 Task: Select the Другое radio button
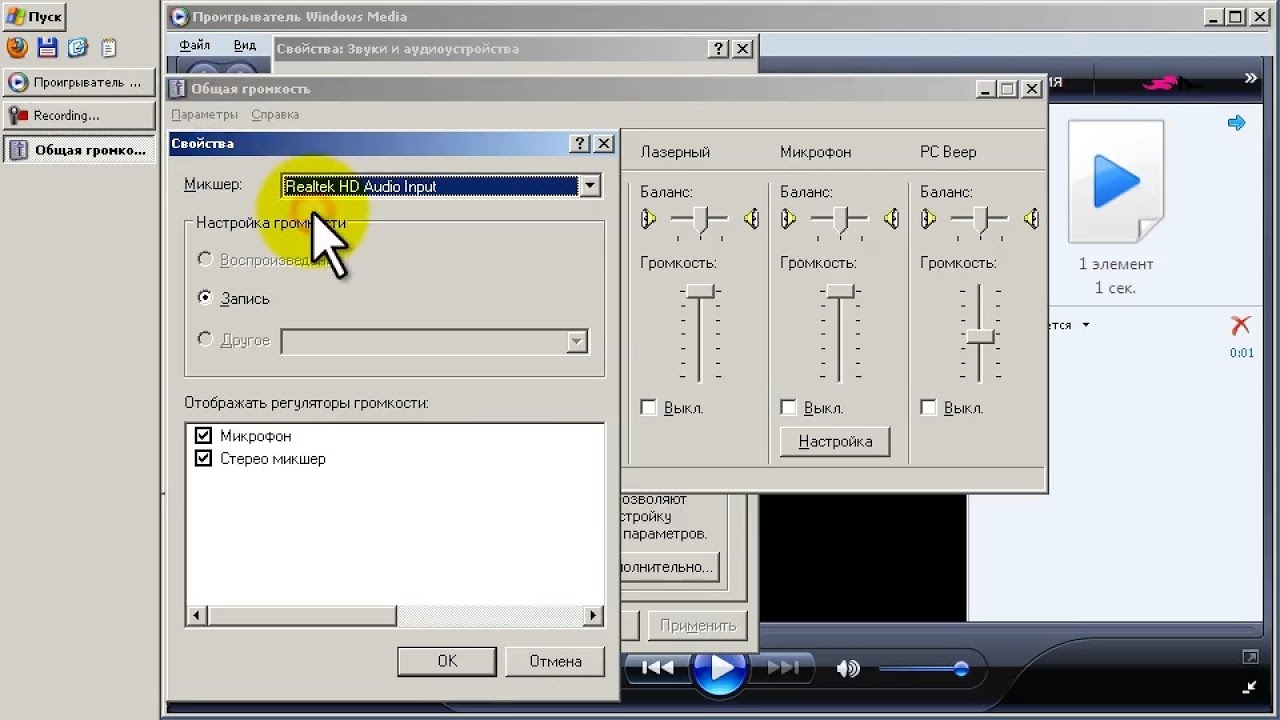coord(205,339)
